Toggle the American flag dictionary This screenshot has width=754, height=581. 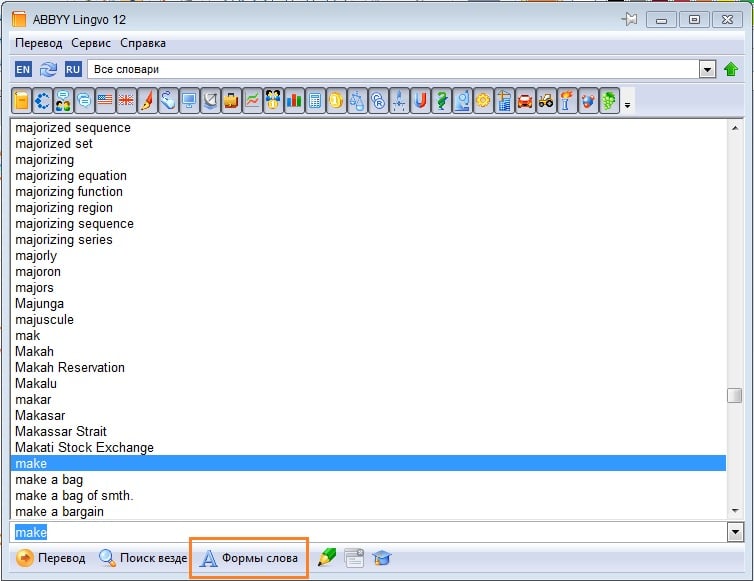[x=105, y=101]
